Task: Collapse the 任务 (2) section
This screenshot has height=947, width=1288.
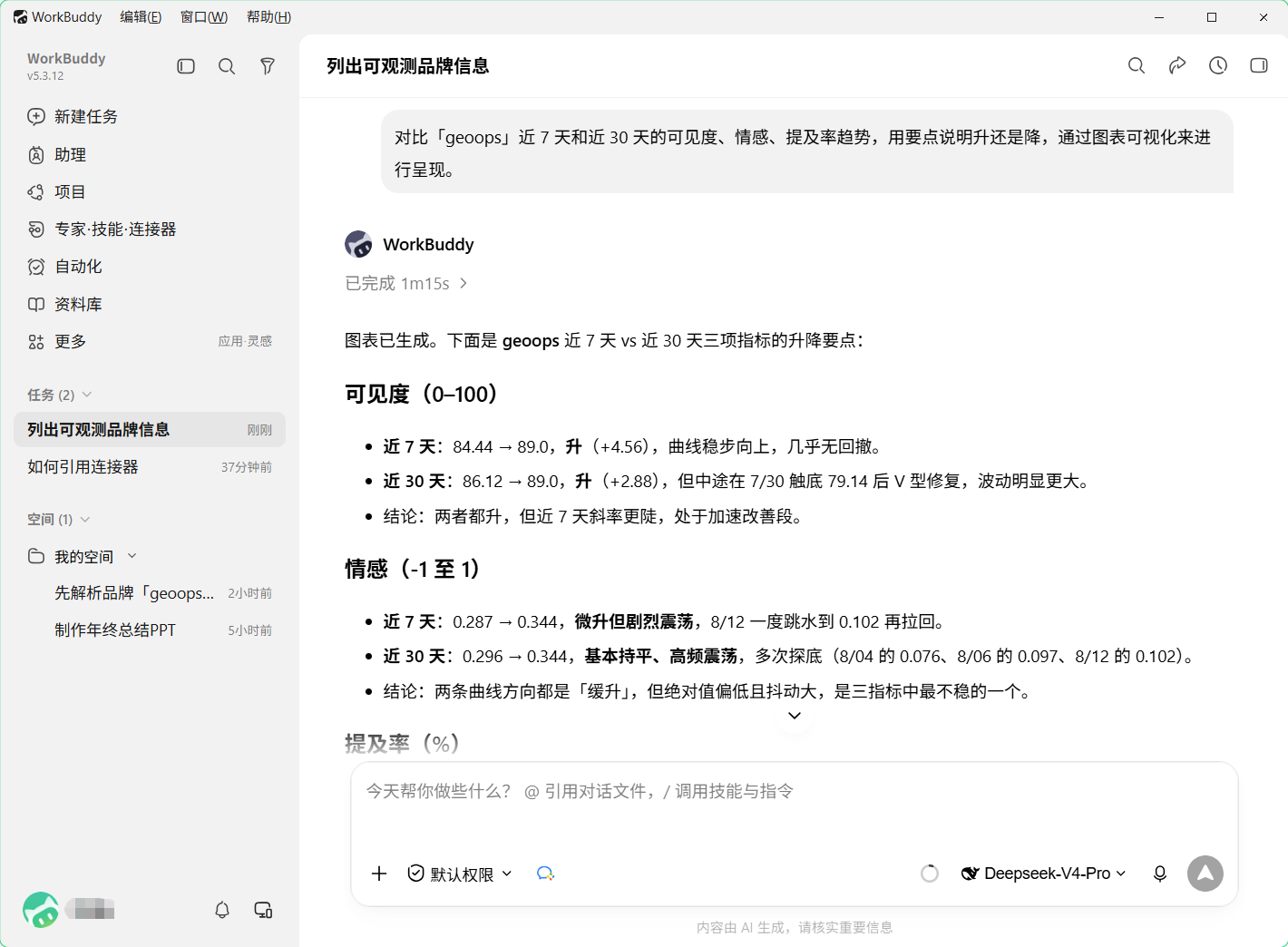Action: (x=60, y=395)
